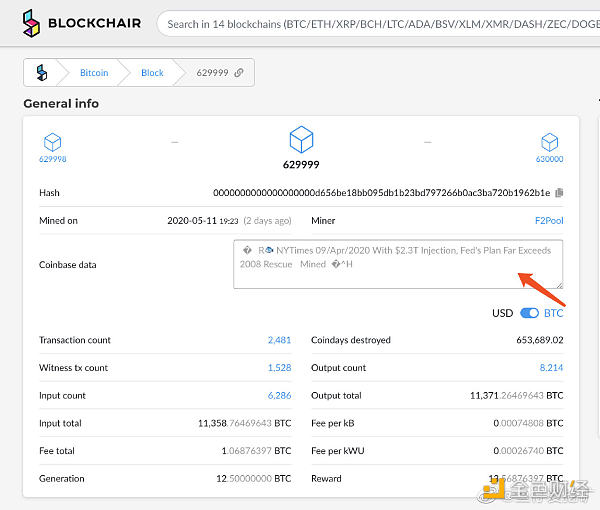Click the 629999 breadcrumb item
Viewport: 600px width, 510px height.
212,73
